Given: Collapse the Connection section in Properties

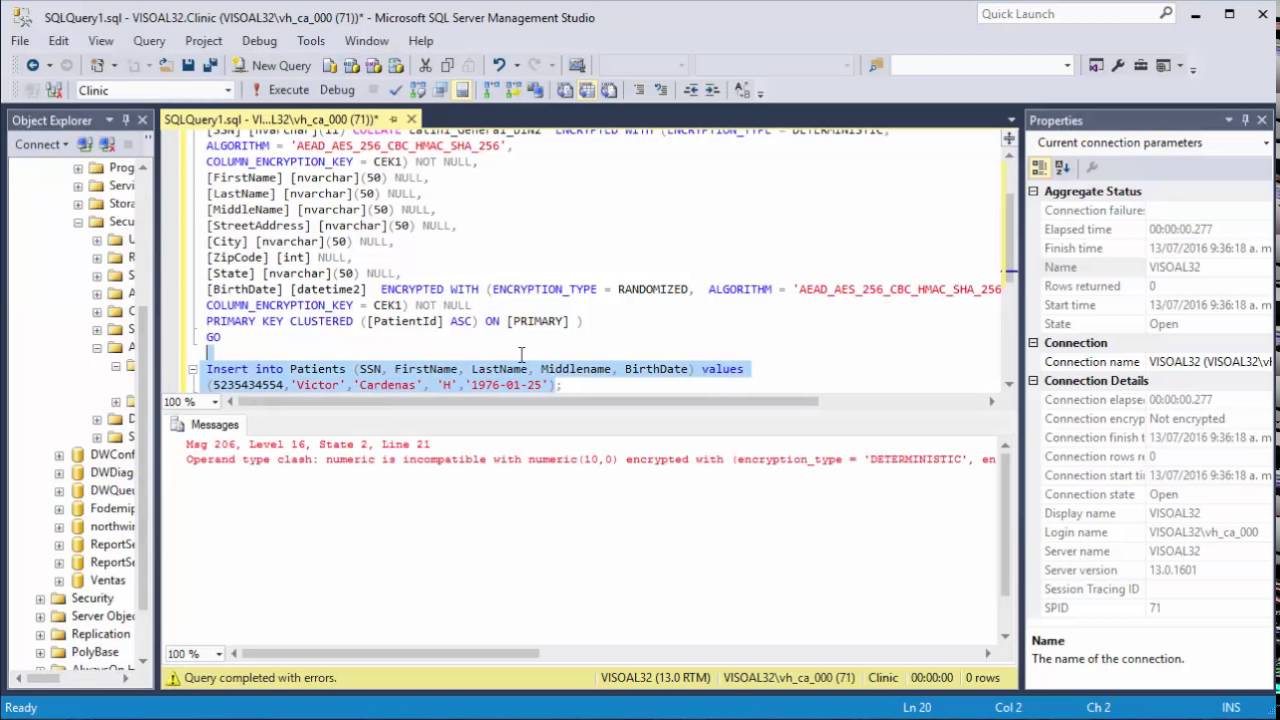Looking at the screenshot, I should click(x=1034, y=343).
